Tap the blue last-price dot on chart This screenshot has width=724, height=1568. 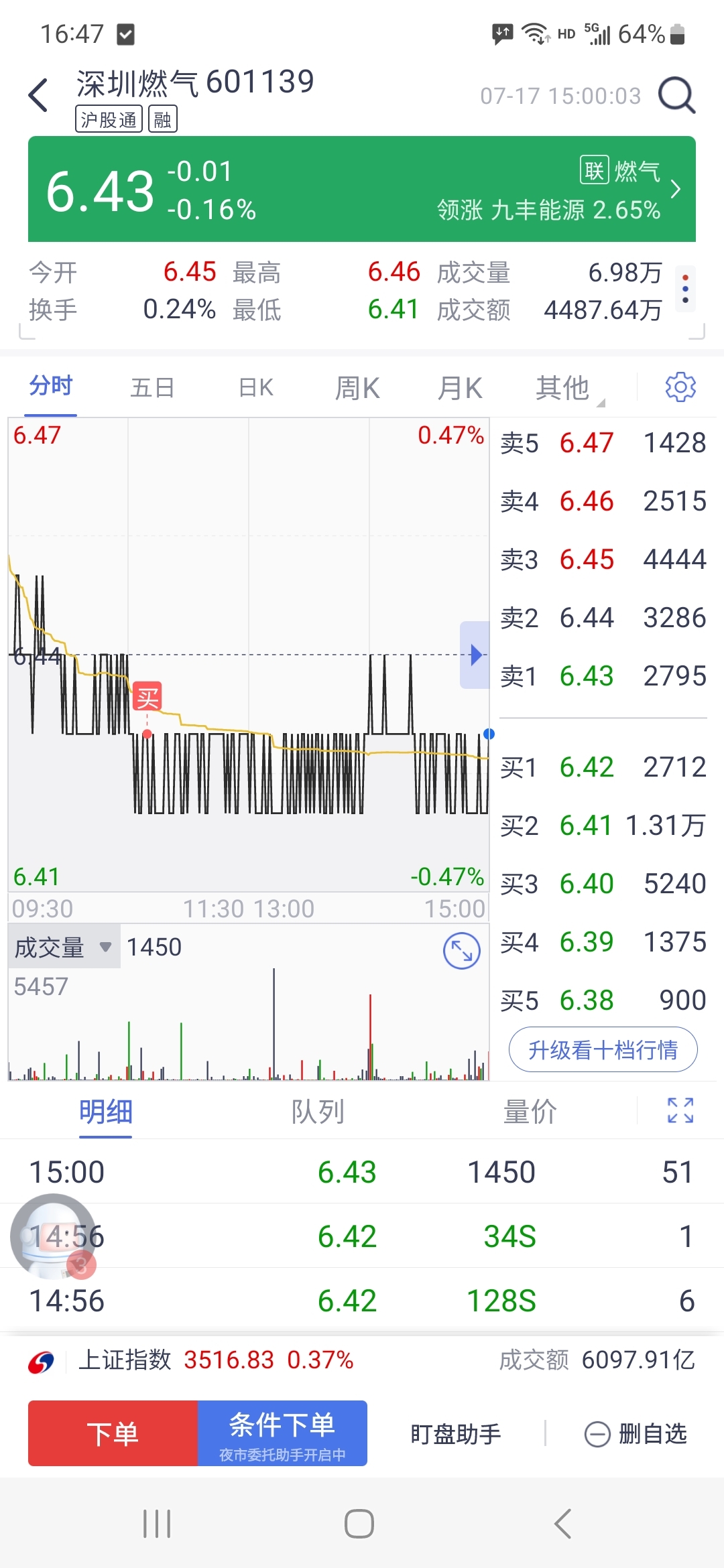489,734
